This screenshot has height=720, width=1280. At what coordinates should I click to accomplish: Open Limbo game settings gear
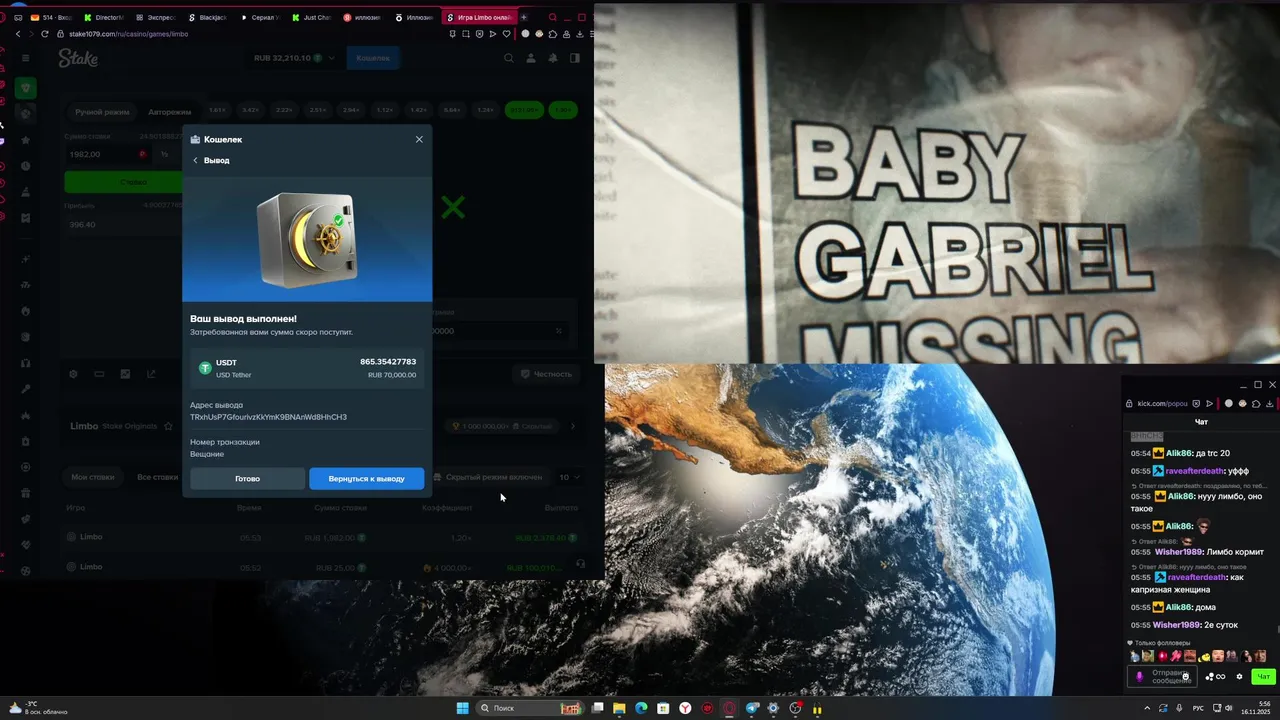[73, 374]
